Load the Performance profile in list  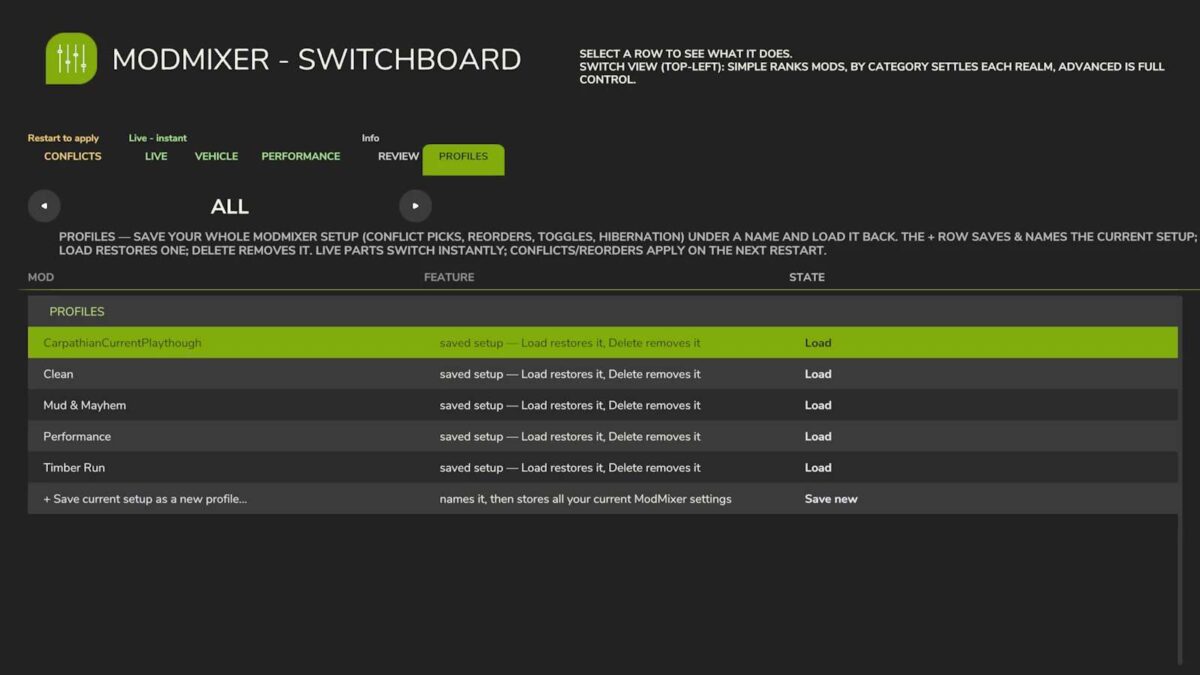coord(818,436)
